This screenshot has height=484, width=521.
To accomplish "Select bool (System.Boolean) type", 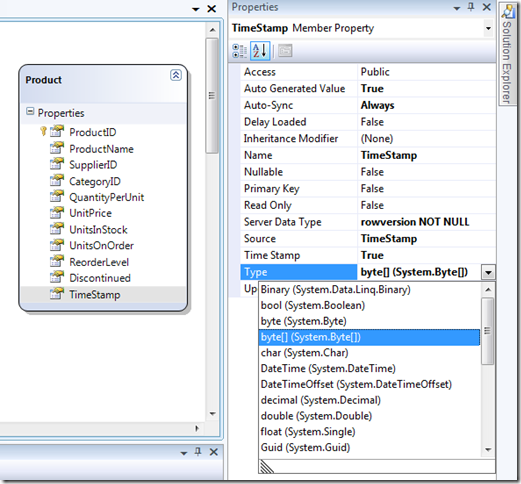I will point(369,305).
